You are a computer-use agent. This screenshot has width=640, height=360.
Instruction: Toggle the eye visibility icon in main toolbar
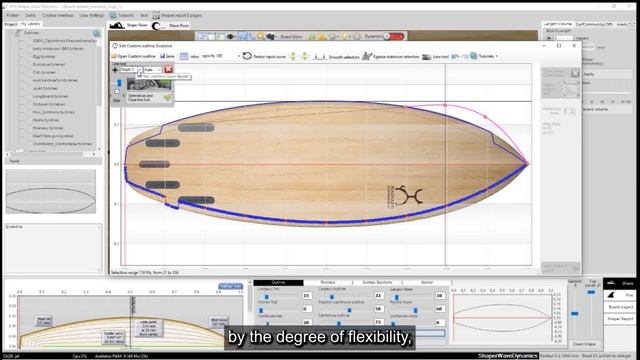click(x=230, y=36)
